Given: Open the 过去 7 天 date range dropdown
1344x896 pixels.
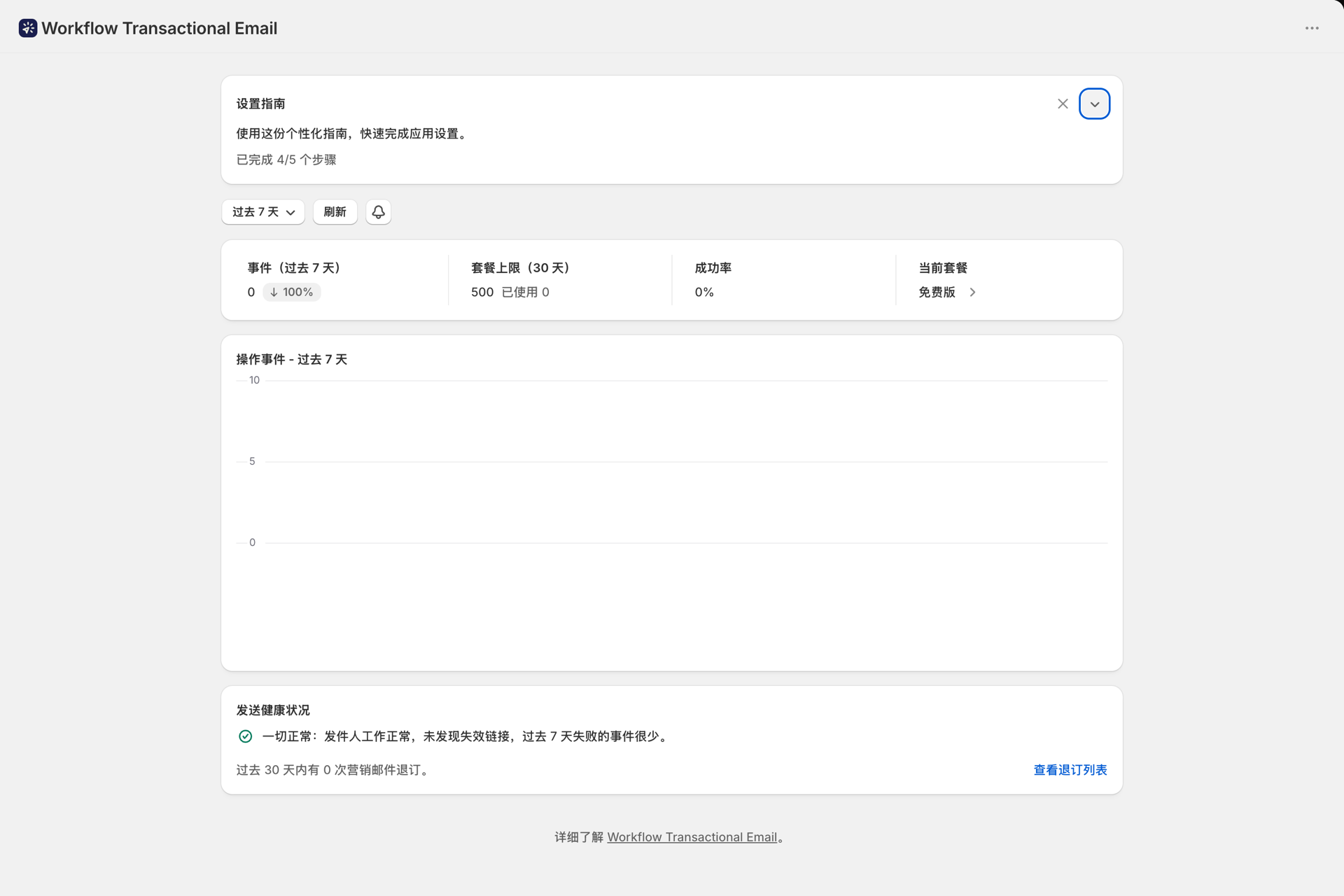Looking at the screenshot, I should pyautogui.click(x=263, y=212).
